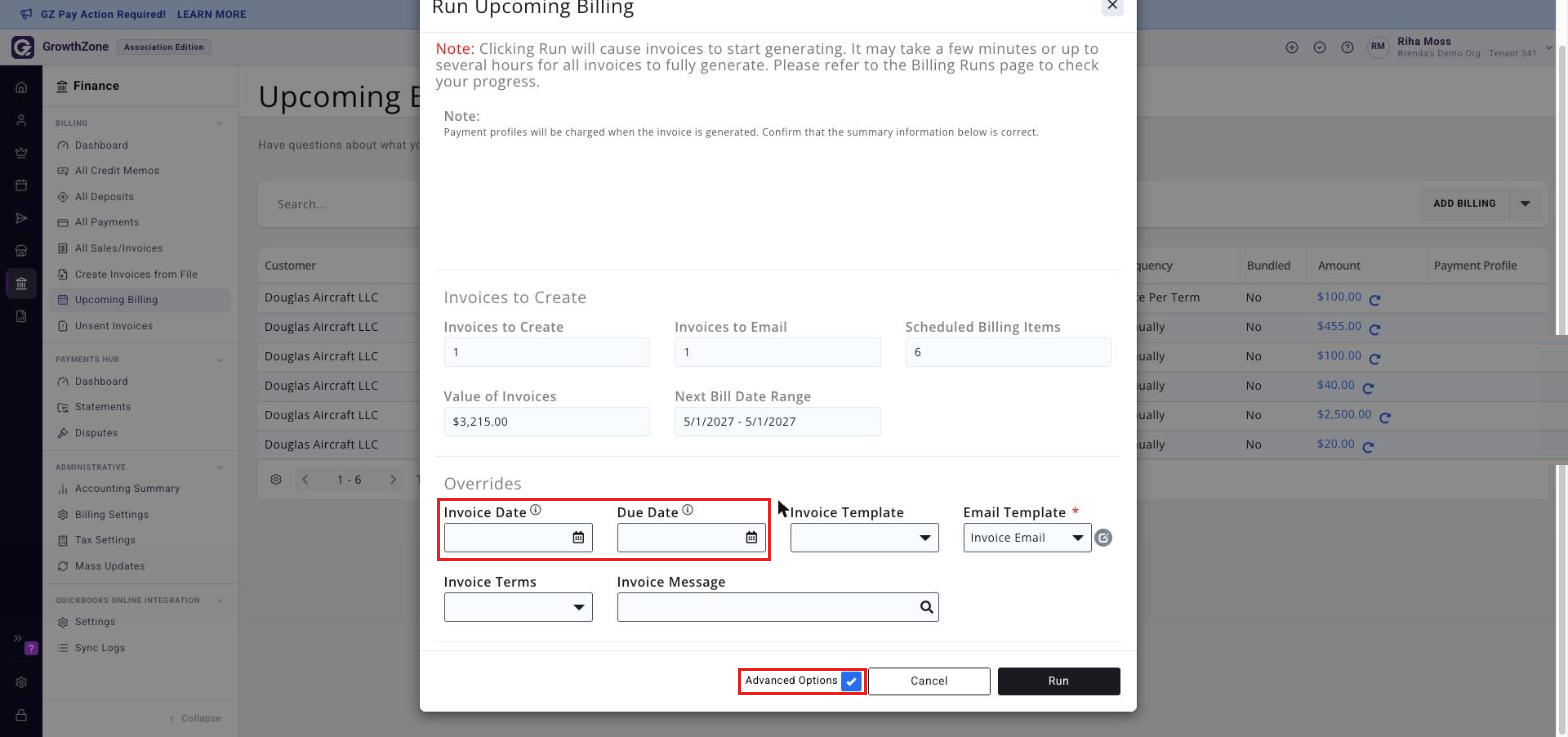Click the GrowthZone logo
The width and height of the screenshot is (1568, 737).
click(x=22, y=47)
